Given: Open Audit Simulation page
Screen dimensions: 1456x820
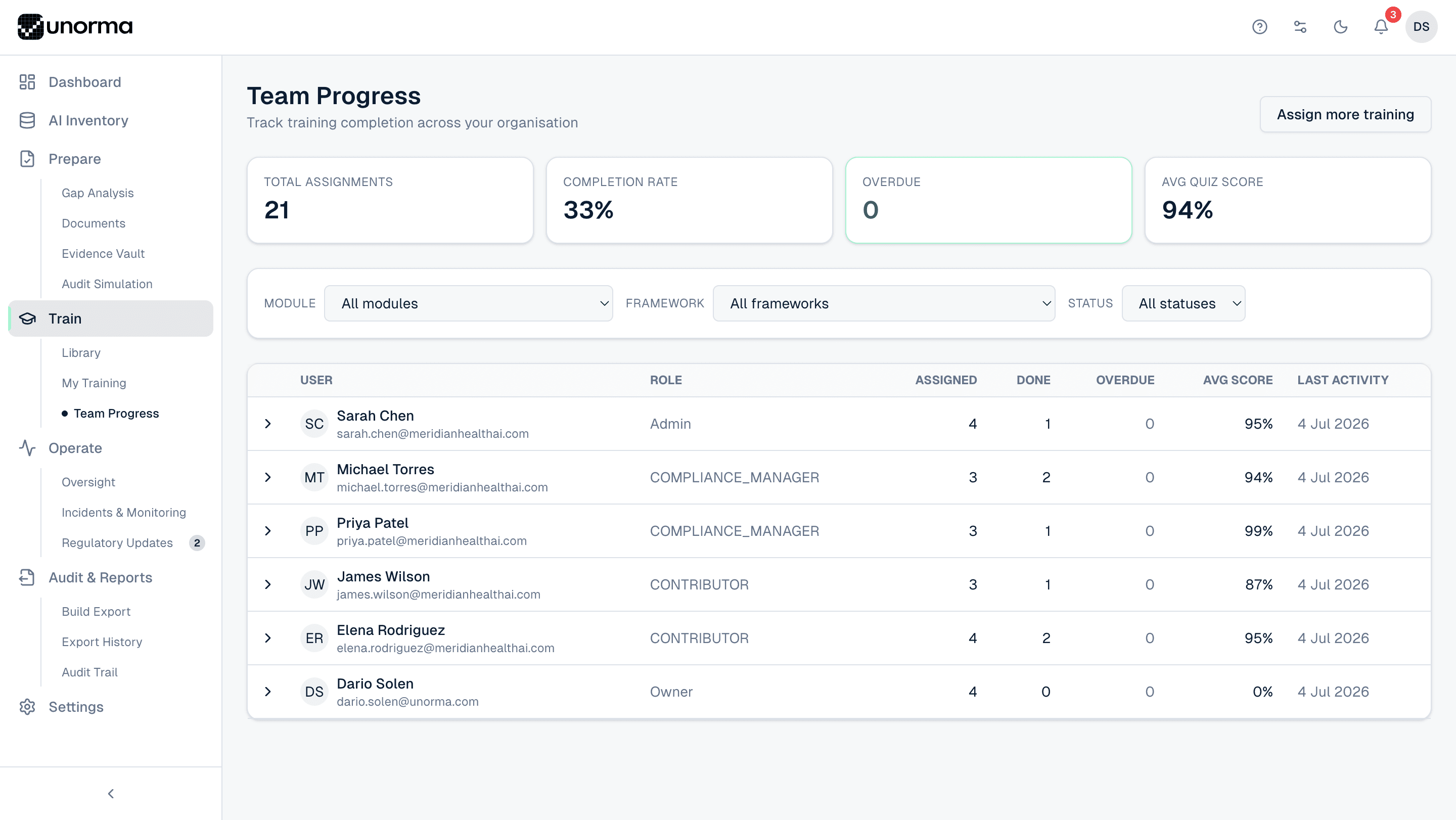Looking at the screenshot, I should 107,284.
